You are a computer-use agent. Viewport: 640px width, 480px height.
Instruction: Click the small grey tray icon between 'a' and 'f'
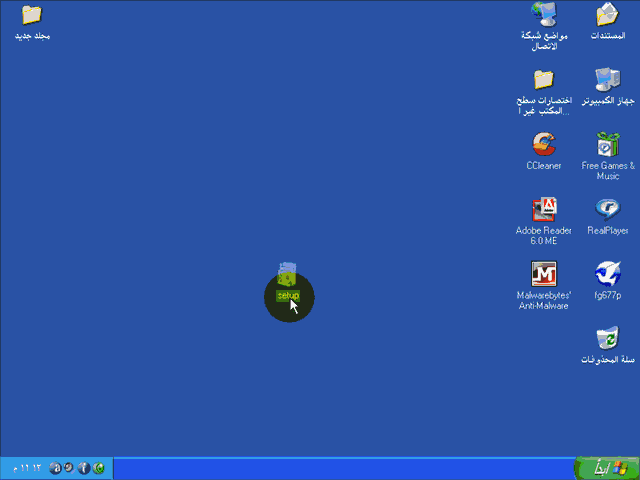coord(69,468)
